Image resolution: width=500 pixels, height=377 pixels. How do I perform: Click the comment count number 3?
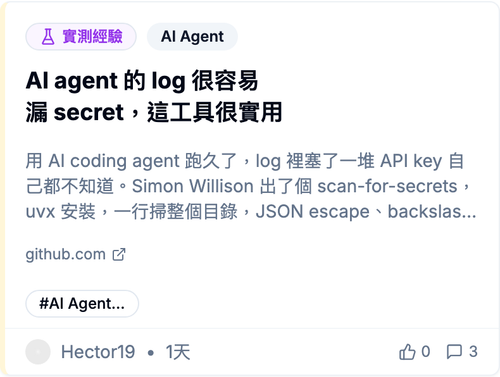[x=473, y=352]
